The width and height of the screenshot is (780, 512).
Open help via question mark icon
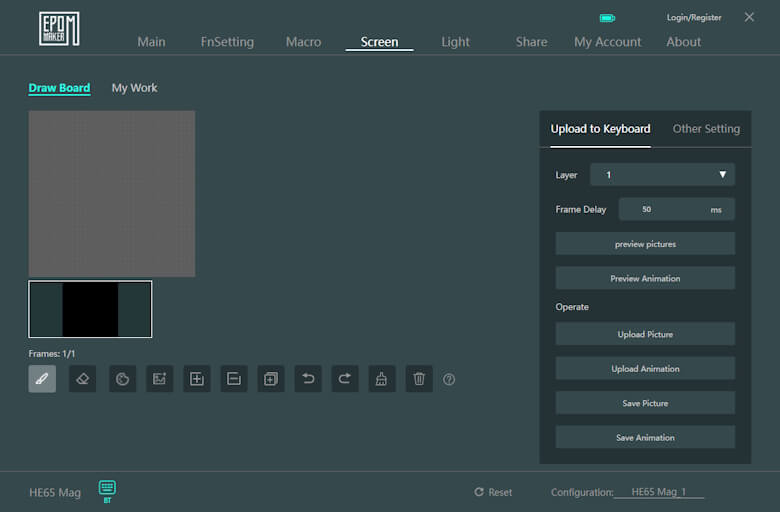coord(449,380)
